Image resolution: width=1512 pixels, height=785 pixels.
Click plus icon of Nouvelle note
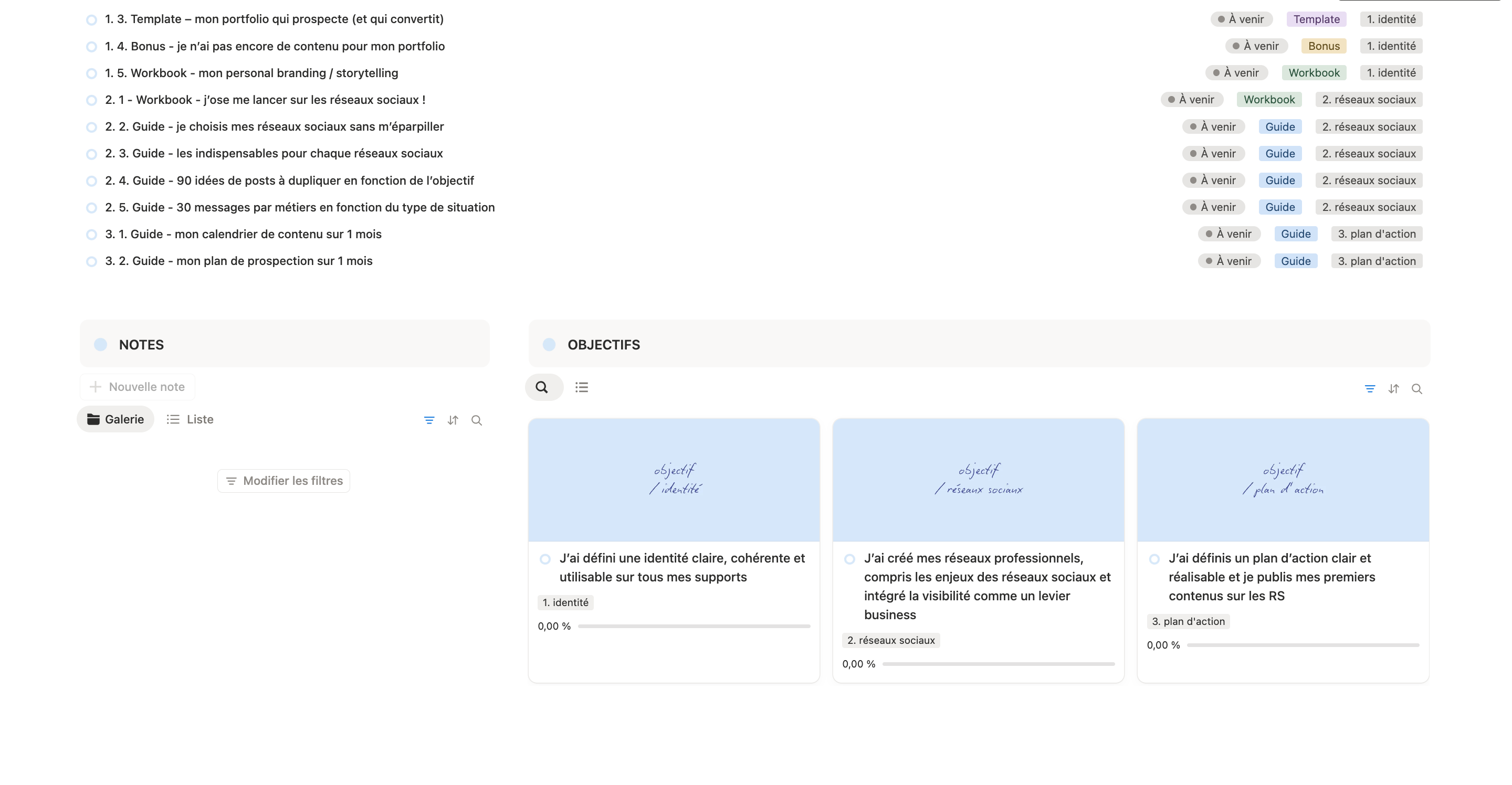pos(95,387)
